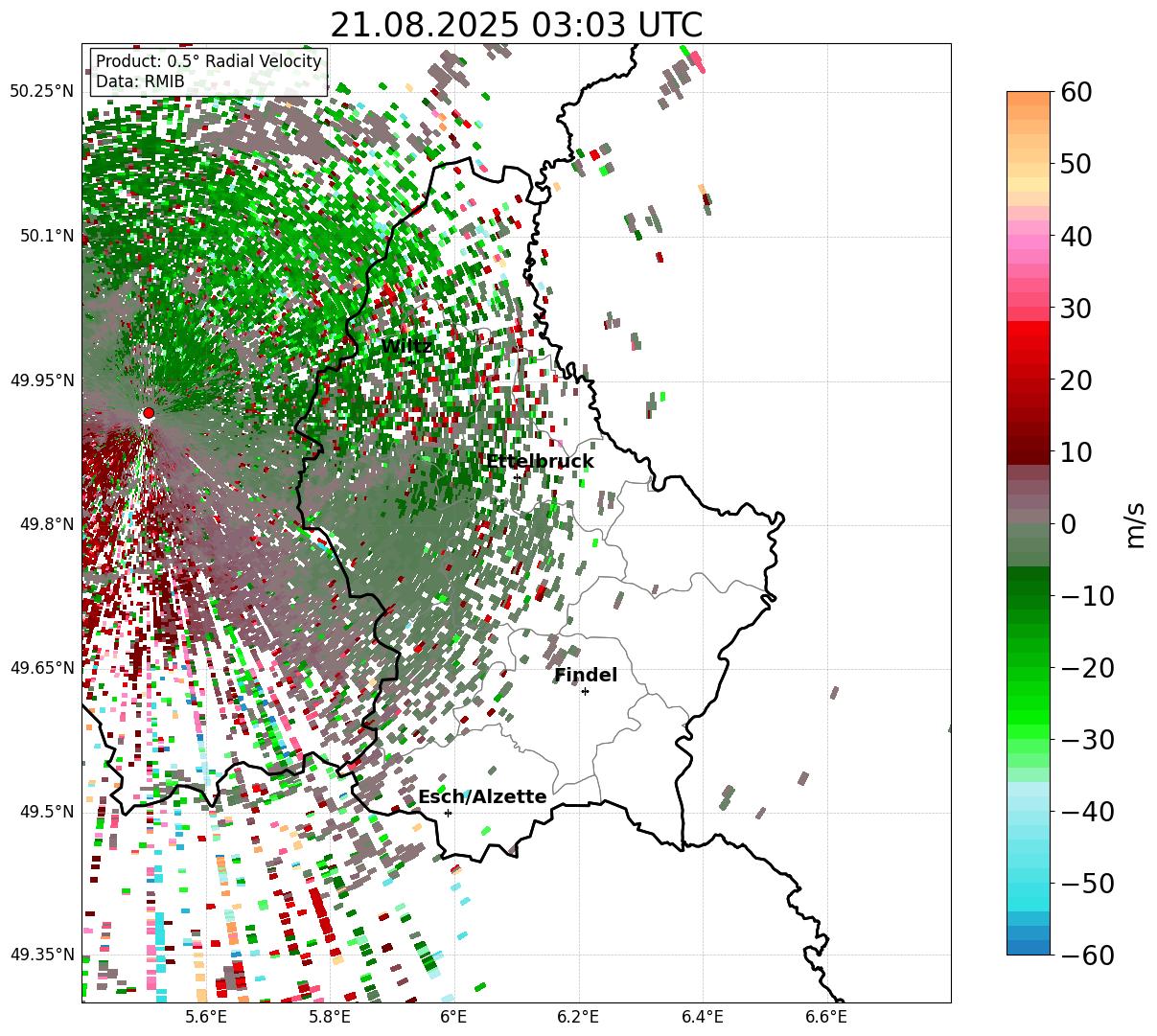Click the red radar site marker

(x=148, y=413)
